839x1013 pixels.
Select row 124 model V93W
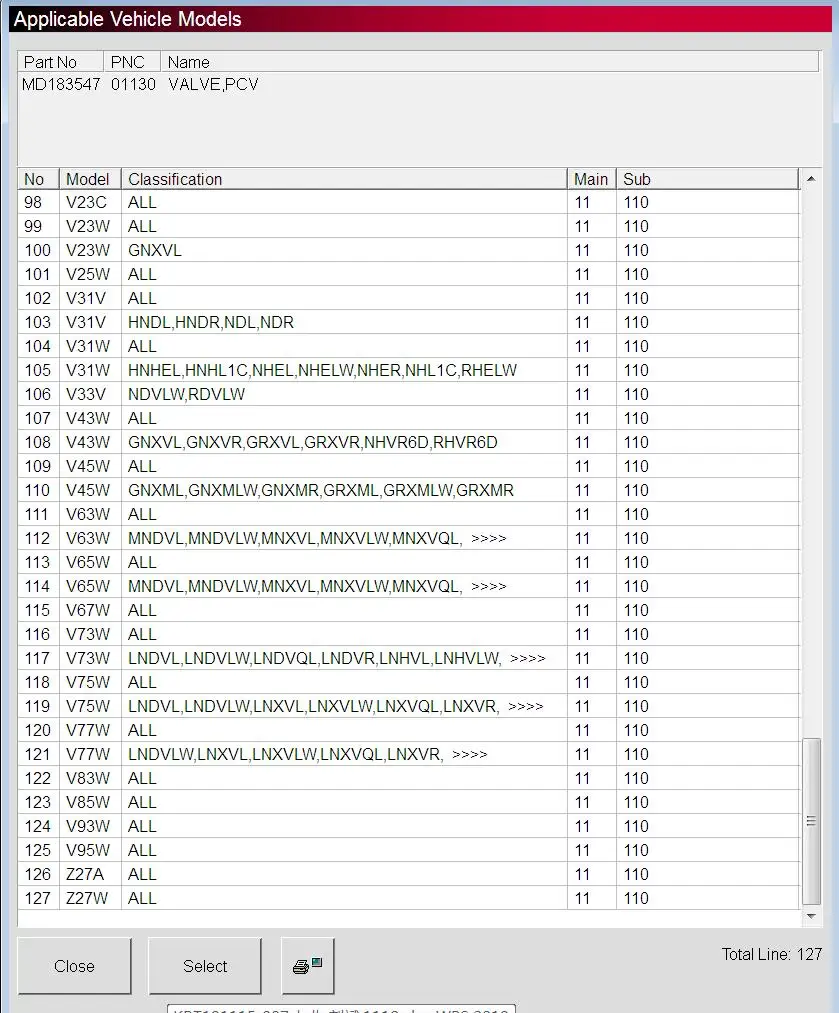[408, 826]
